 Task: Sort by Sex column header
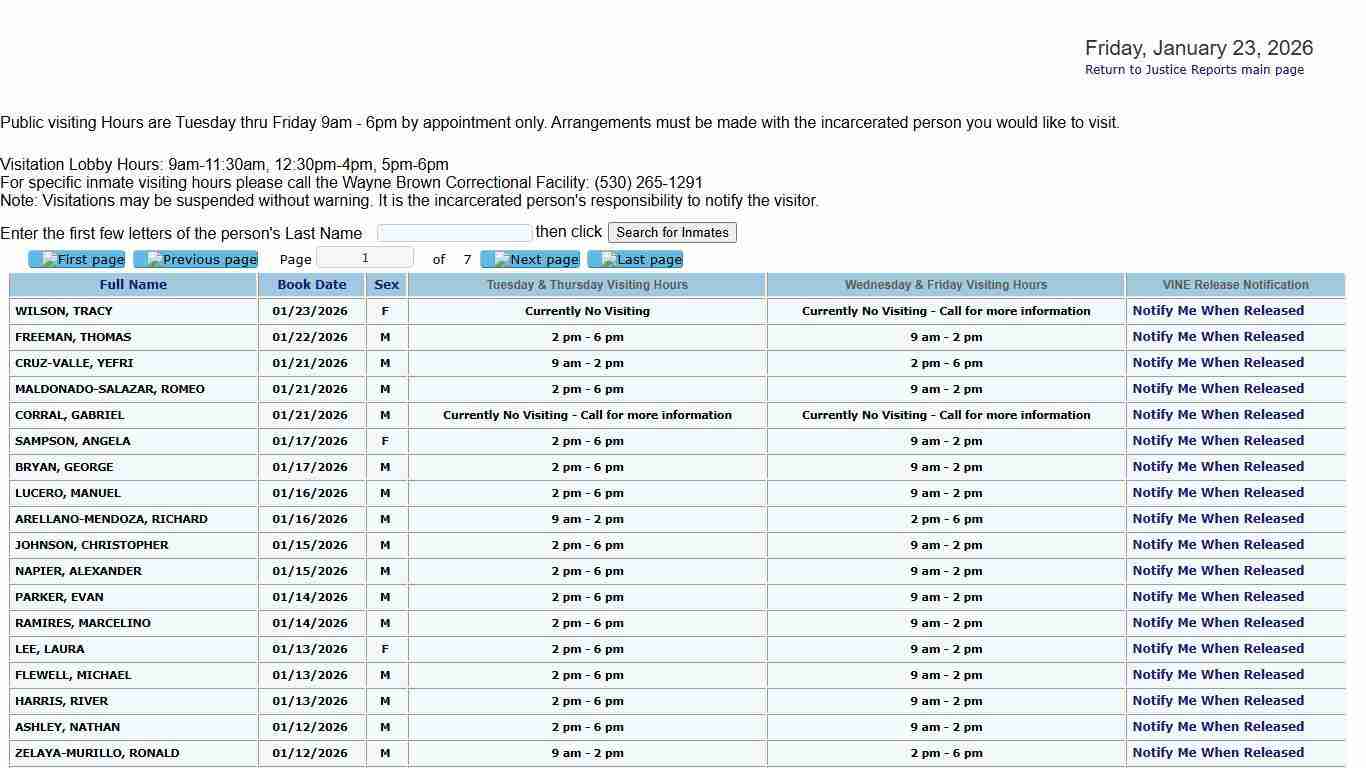pos(386,285)
